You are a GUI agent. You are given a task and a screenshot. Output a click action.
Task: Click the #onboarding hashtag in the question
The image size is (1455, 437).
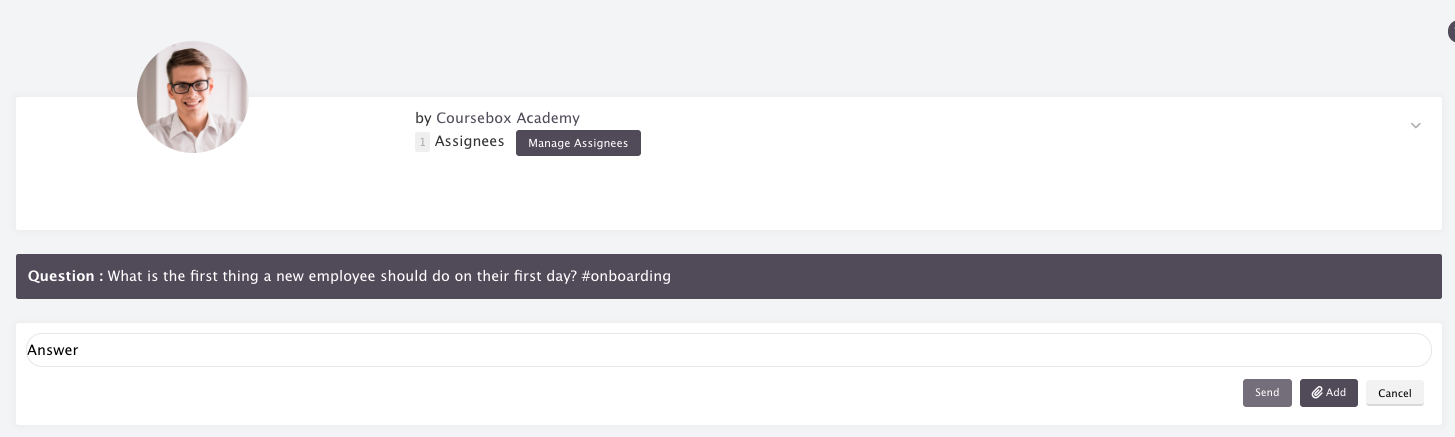pyautogui.click(x=626, y=276)
